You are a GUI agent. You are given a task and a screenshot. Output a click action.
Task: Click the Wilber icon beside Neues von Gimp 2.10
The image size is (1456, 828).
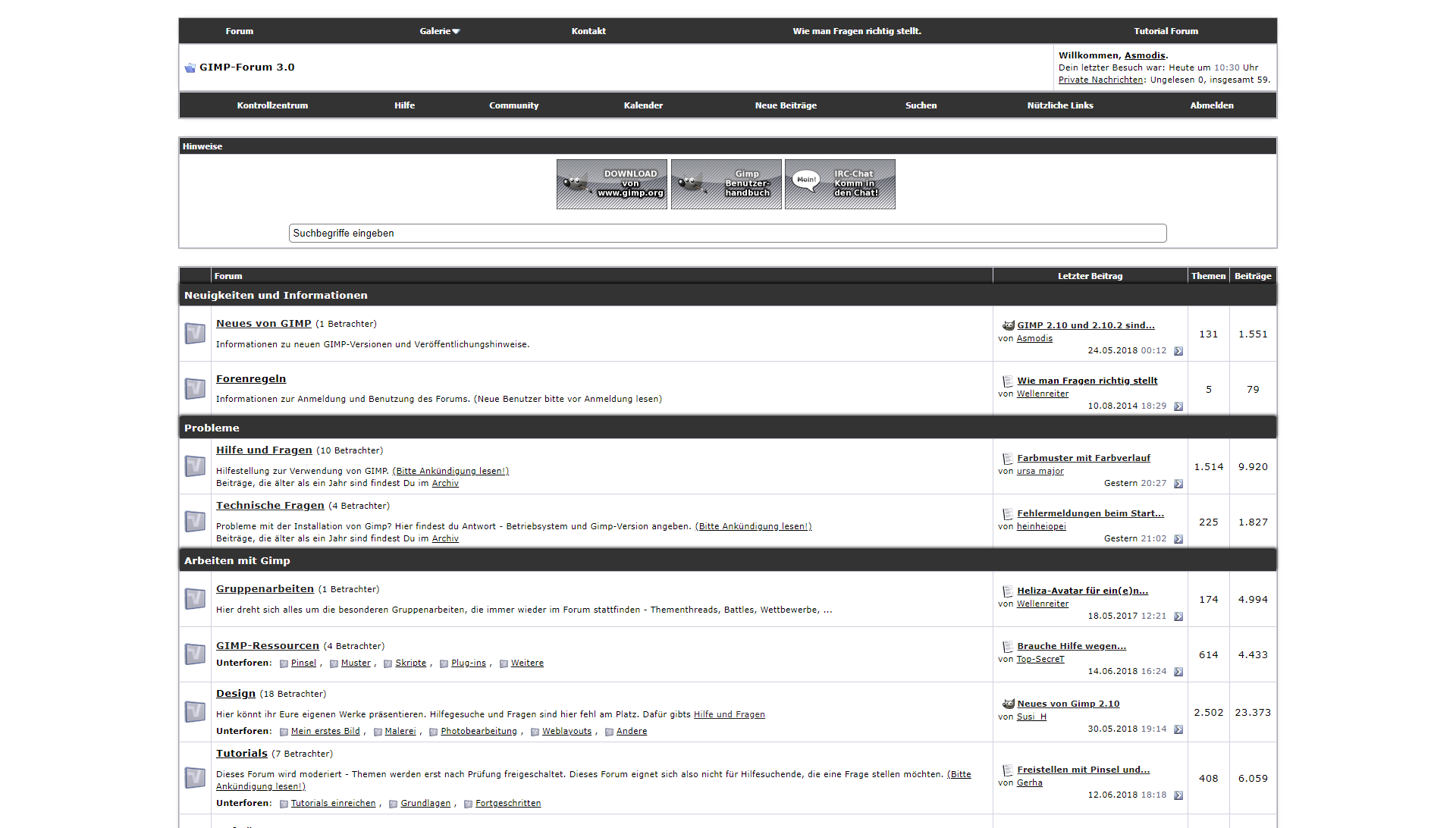tap(1008, 704)
